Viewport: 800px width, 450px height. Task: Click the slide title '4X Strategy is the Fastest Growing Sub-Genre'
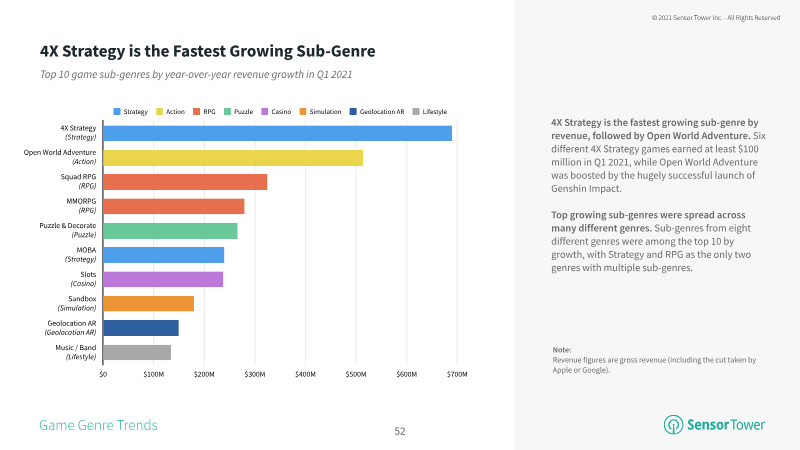coord(208,51)
